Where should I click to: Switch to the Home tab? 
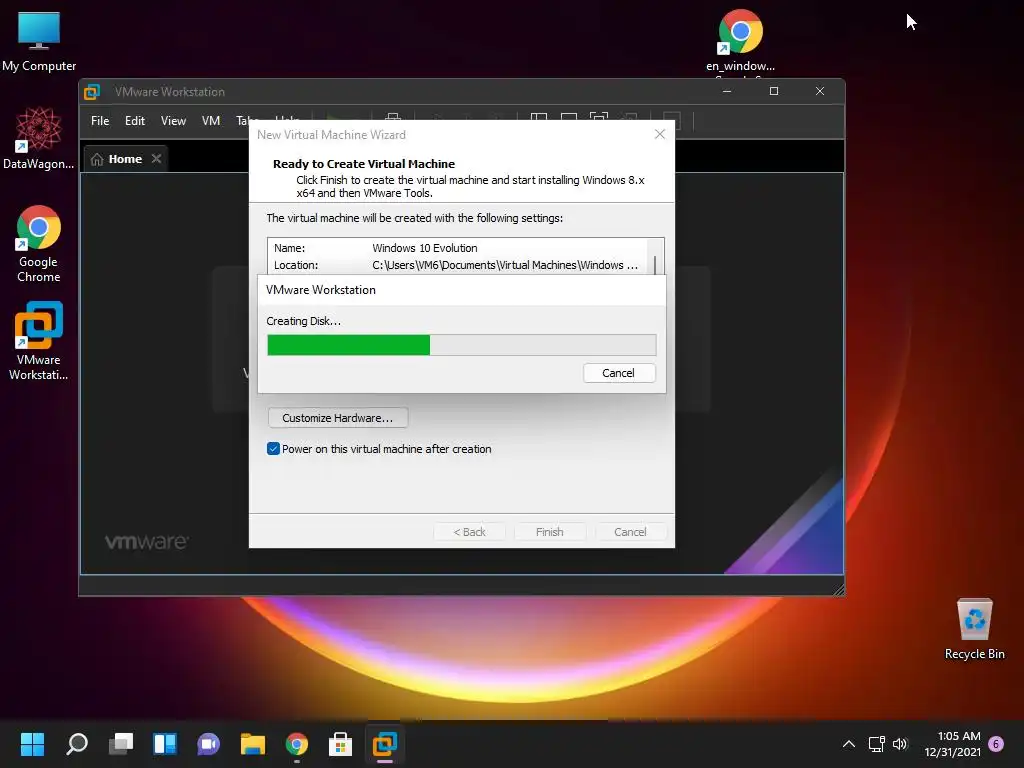pyautogui.click(x=125, y=159)
